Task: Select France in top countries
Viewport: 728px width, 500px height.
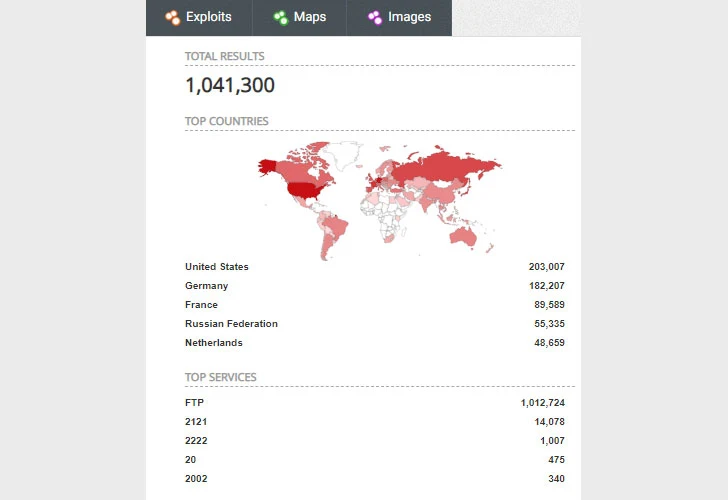Action: (202, 305)
